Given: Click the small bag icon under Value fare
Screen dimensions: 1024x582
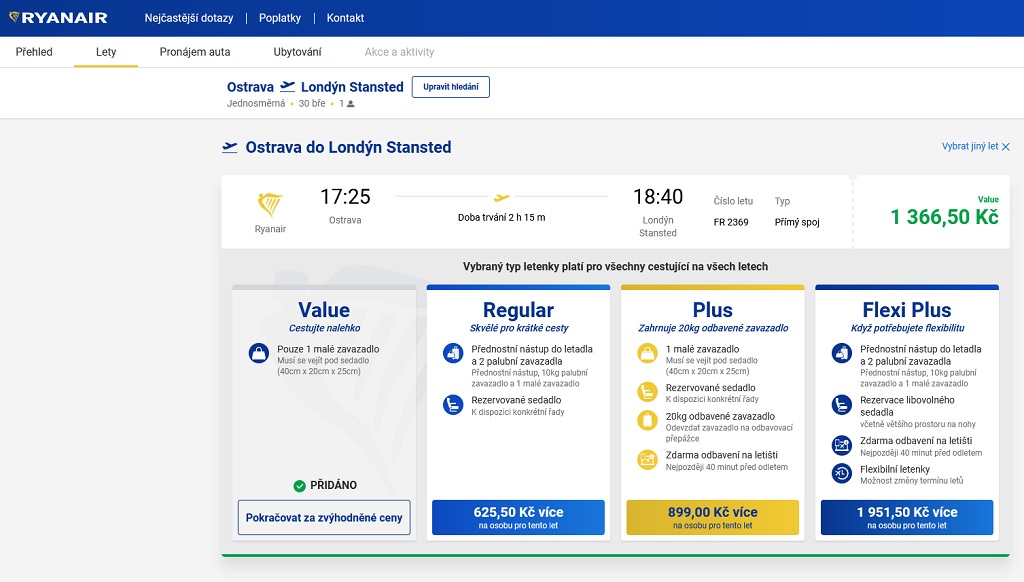Looking at the screenshot, I should click(259, 353).
